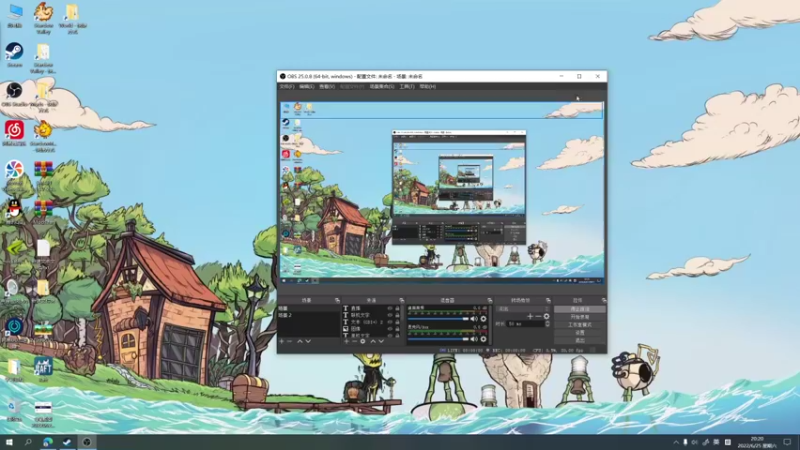Click the Stop Streaming button in Controls
Image resolution: width=800 pixels, height=450 pixels.
point(580,309)
